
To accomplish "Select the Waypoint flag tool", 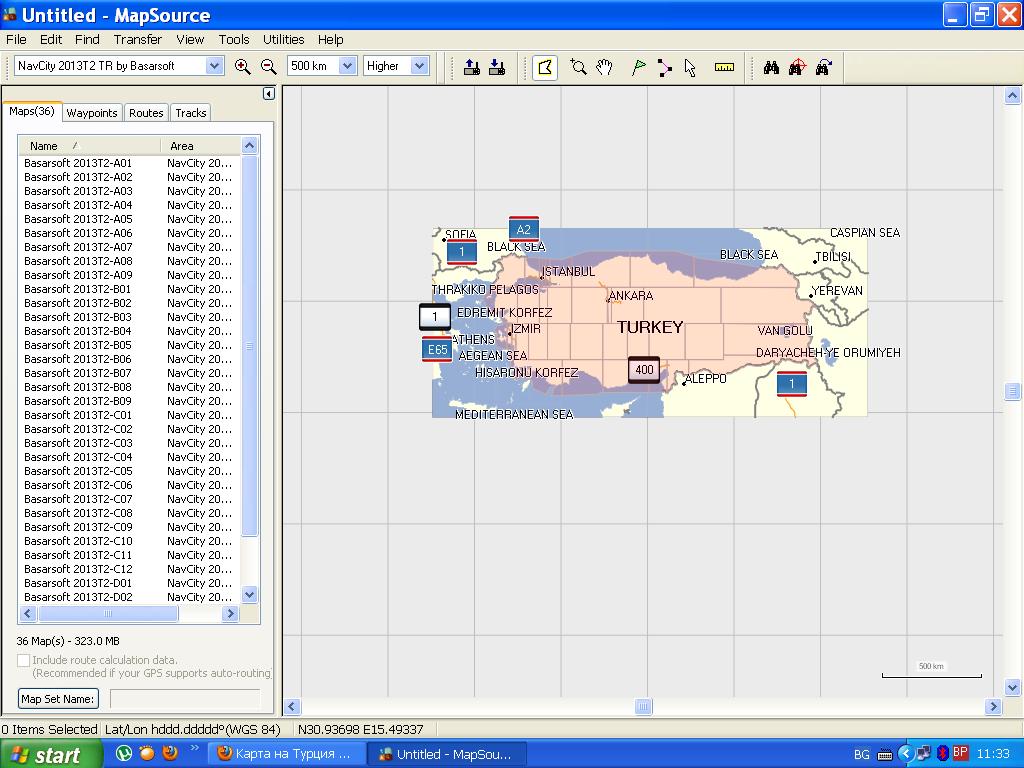I will click(638, 67).
